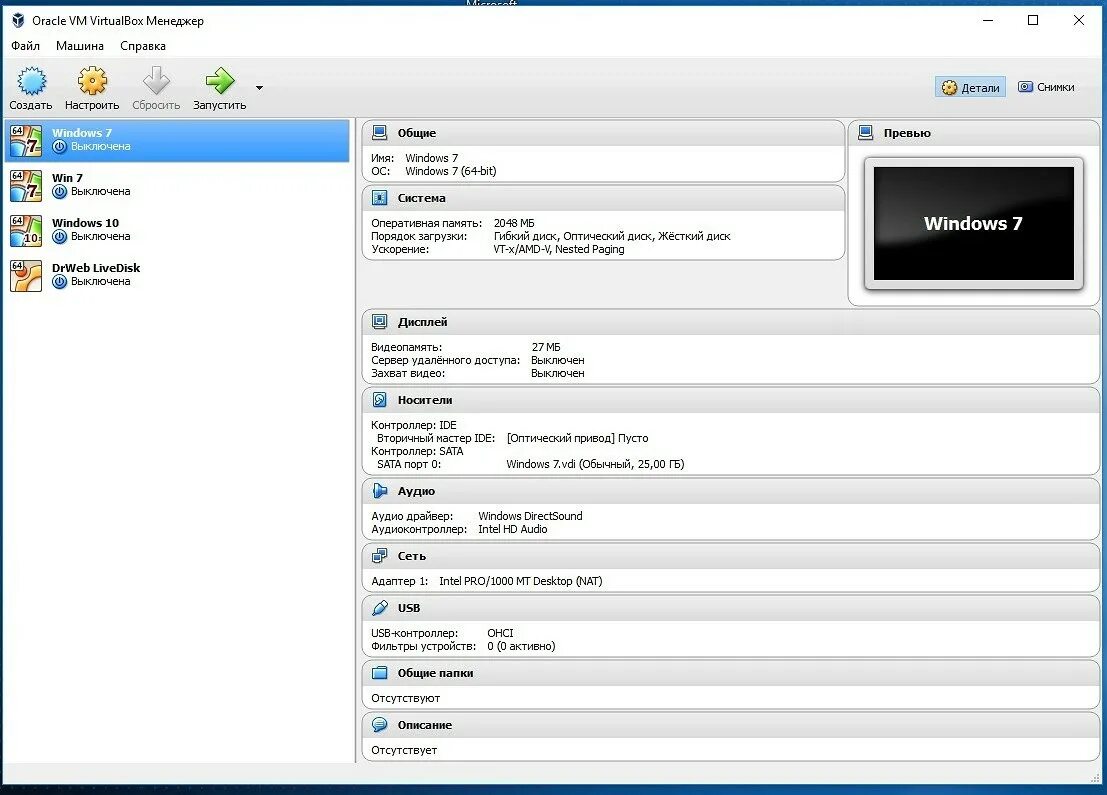
Task: Click the Windows 7 preview thumbnail
Action: 974,223
